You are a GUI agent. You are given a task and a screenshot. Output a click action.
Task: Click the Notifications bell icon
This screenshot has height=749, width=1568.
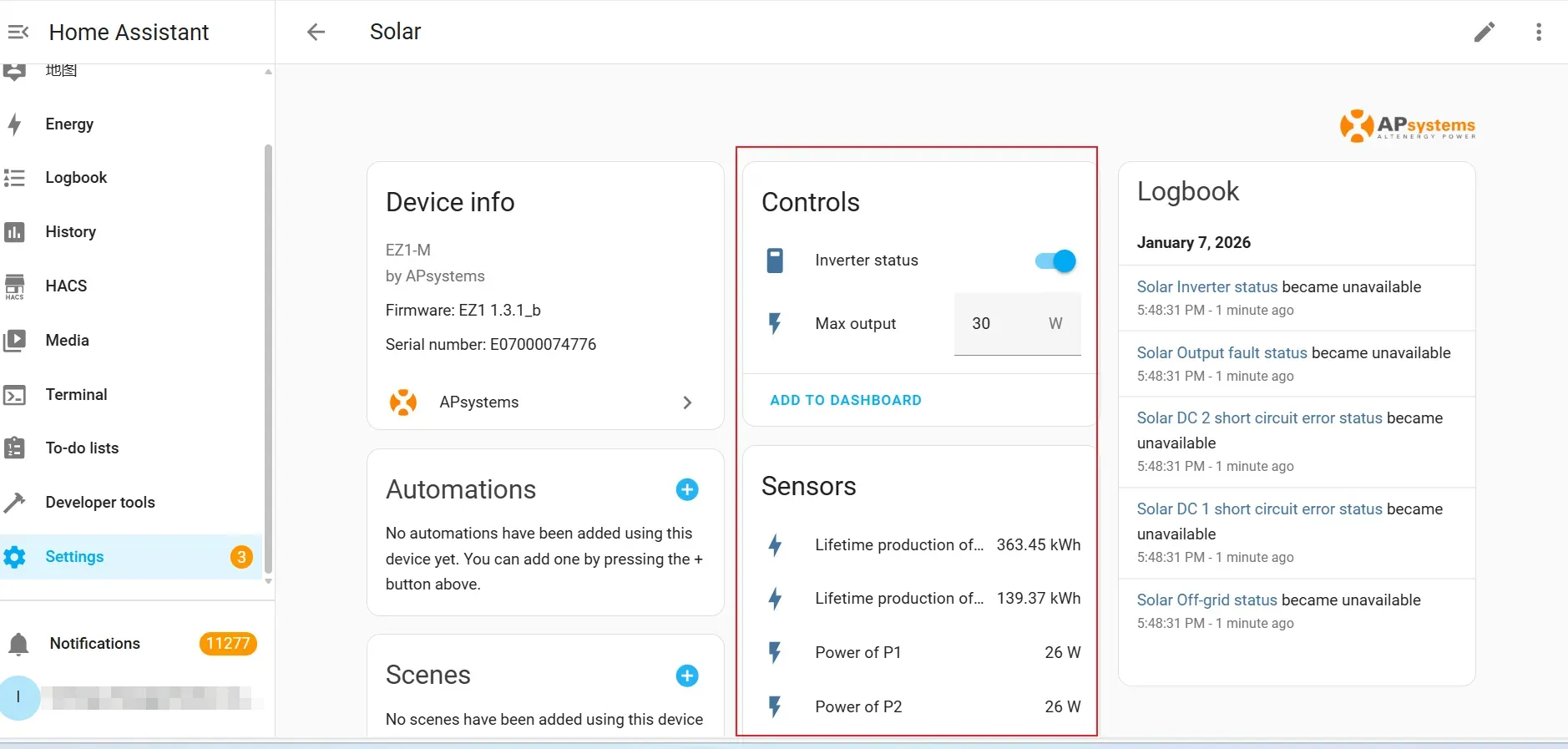point(18,644)
